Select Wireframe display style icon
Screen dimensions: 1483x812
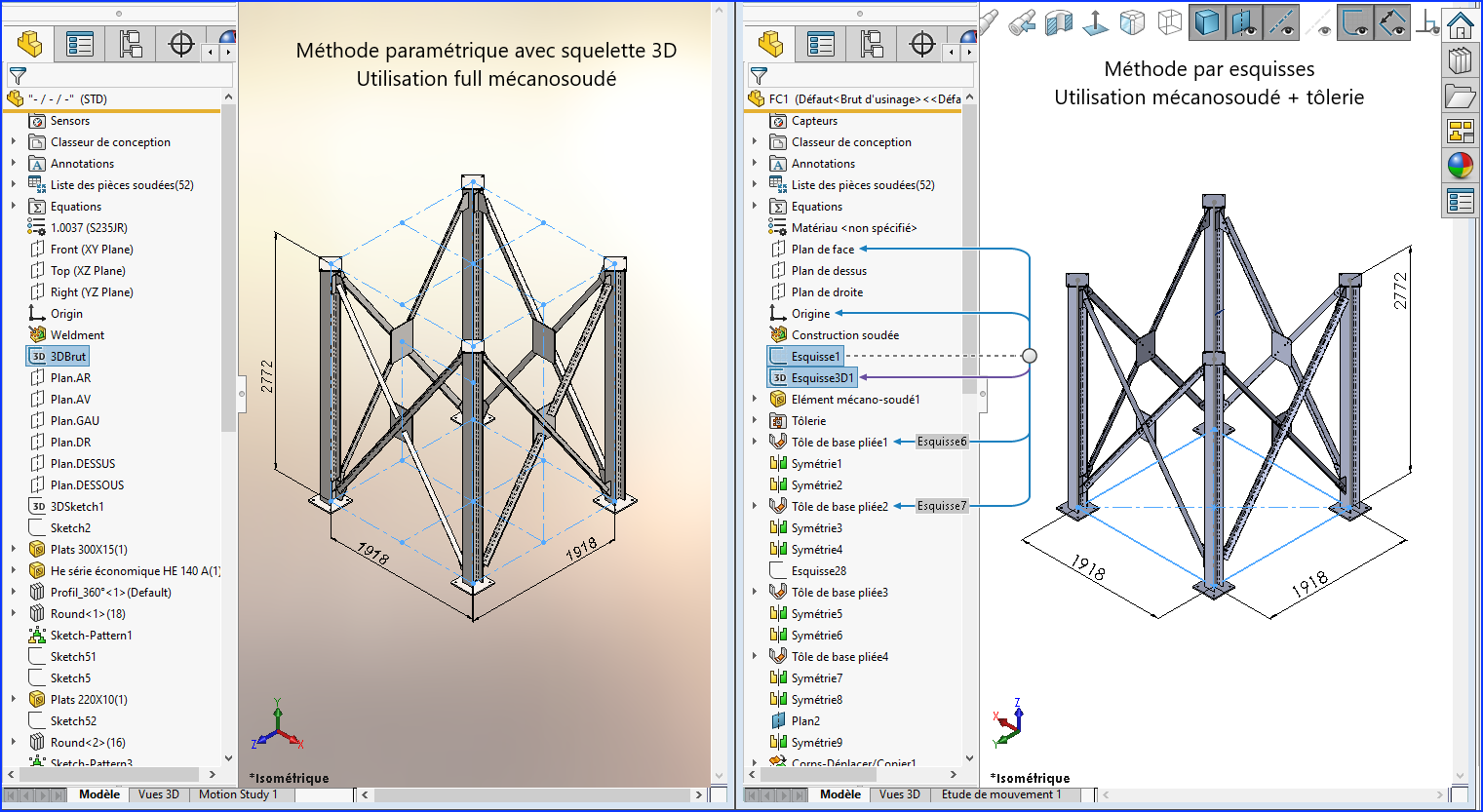(x=1170, y=22)
